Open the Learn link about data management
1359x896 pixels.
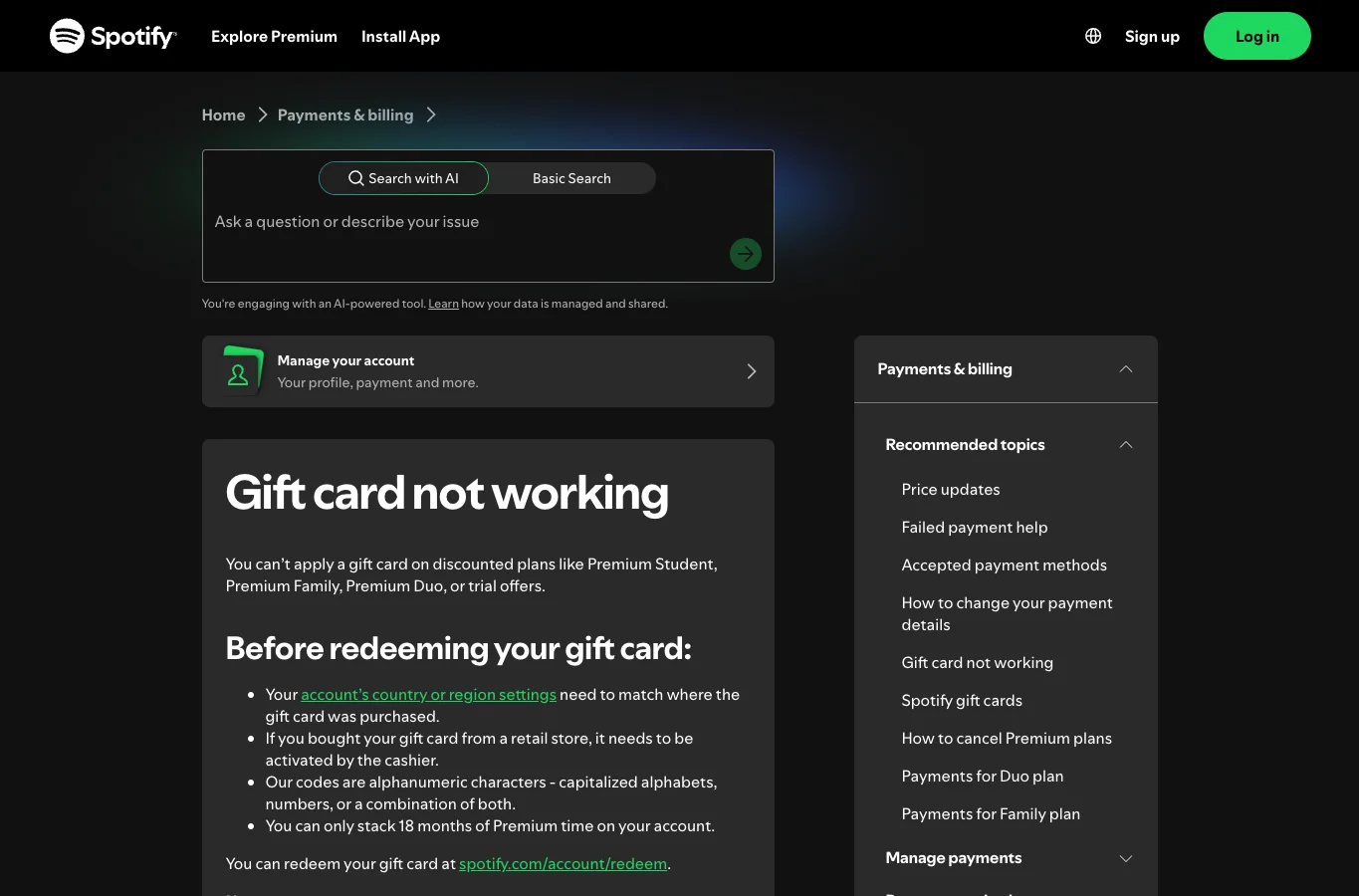coord(443,304)
